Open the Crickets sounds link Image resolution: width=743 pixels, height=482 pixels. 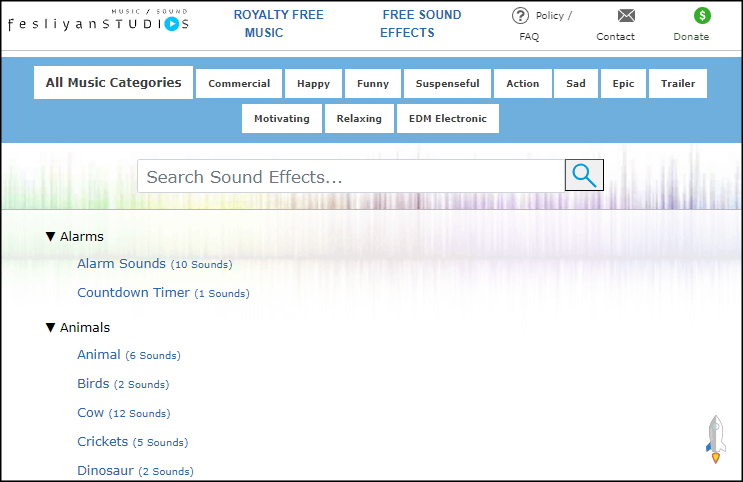[102, 442]
